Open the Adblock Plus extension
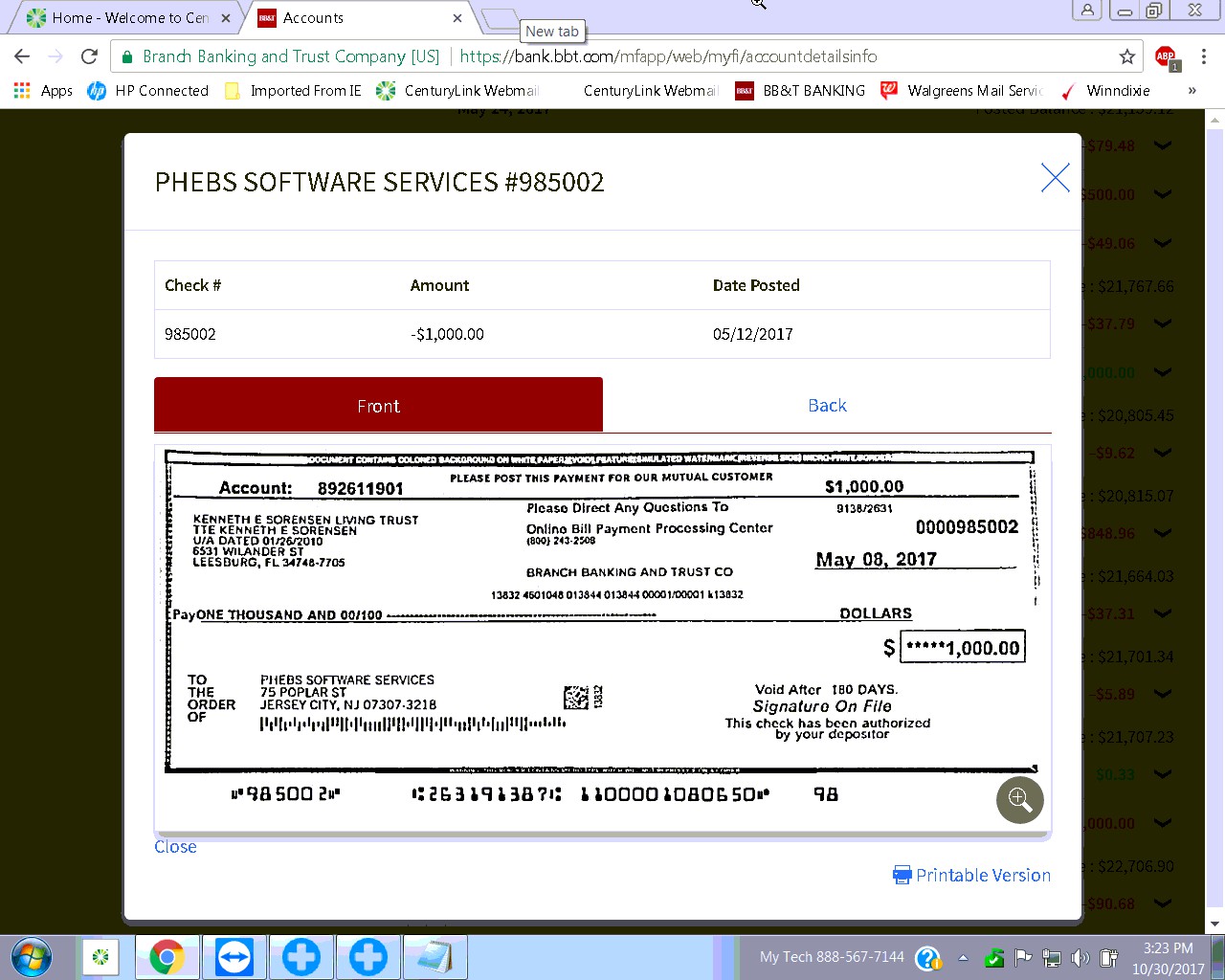This screenshot has width=1225, height=980. click(1166, 56)
